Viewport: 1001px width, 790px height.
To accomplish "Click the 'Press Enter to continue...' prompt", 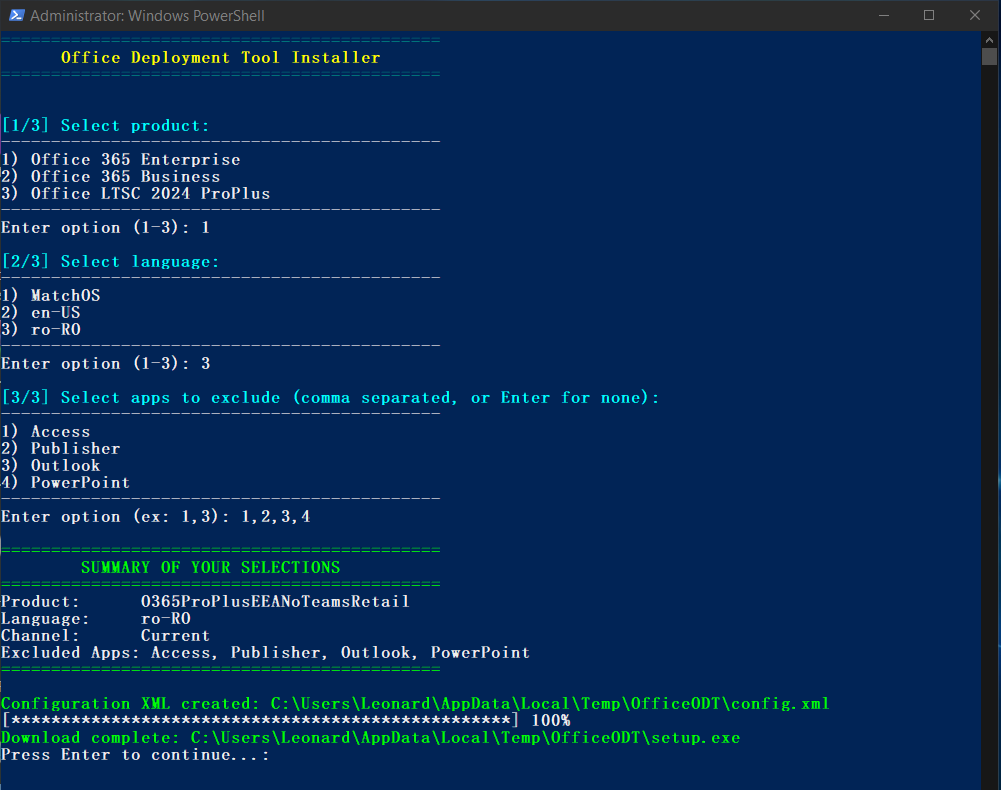I will [135, 755].
